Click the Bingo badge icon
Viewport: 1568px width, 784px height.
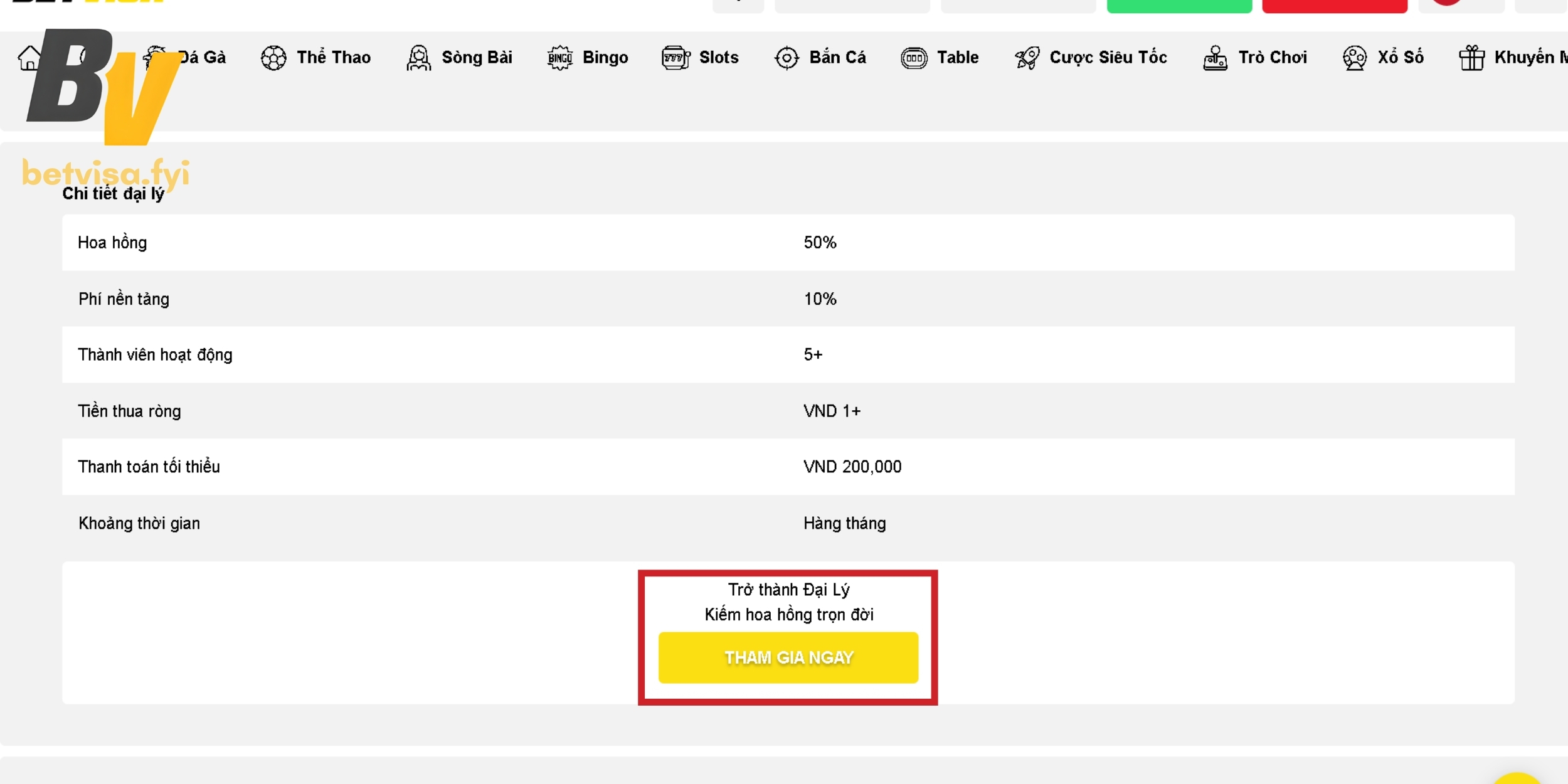pyautogui.click(x=559, y=58)
